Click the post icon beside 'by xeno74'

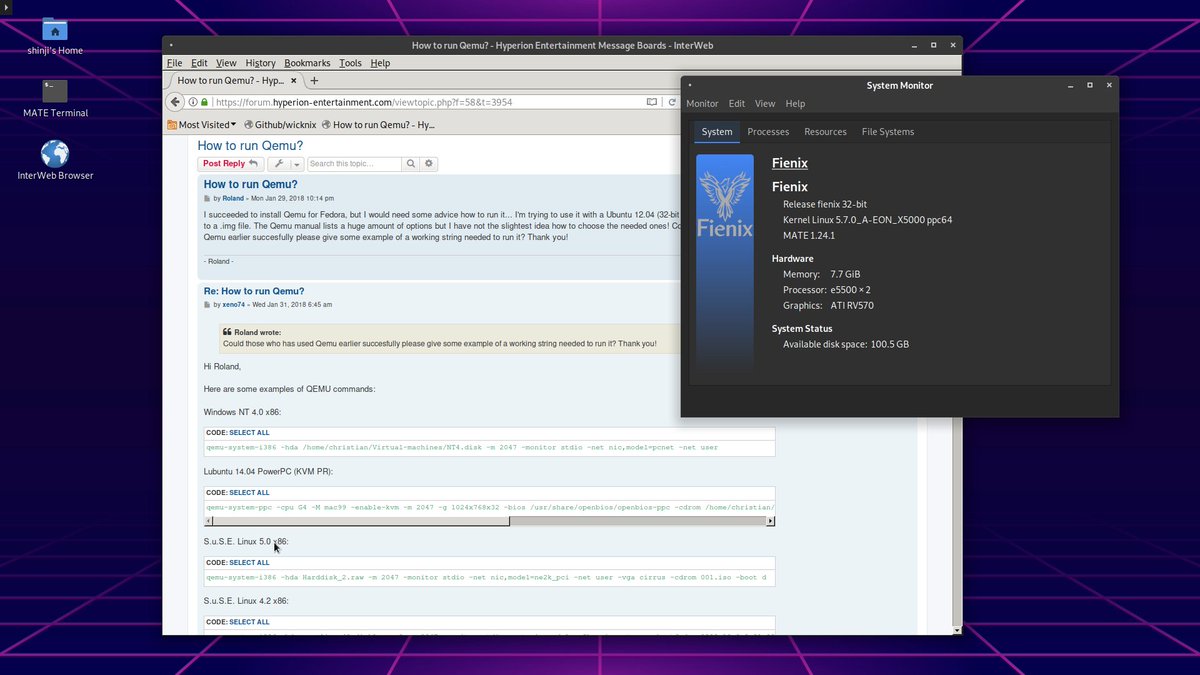[208, 304]
